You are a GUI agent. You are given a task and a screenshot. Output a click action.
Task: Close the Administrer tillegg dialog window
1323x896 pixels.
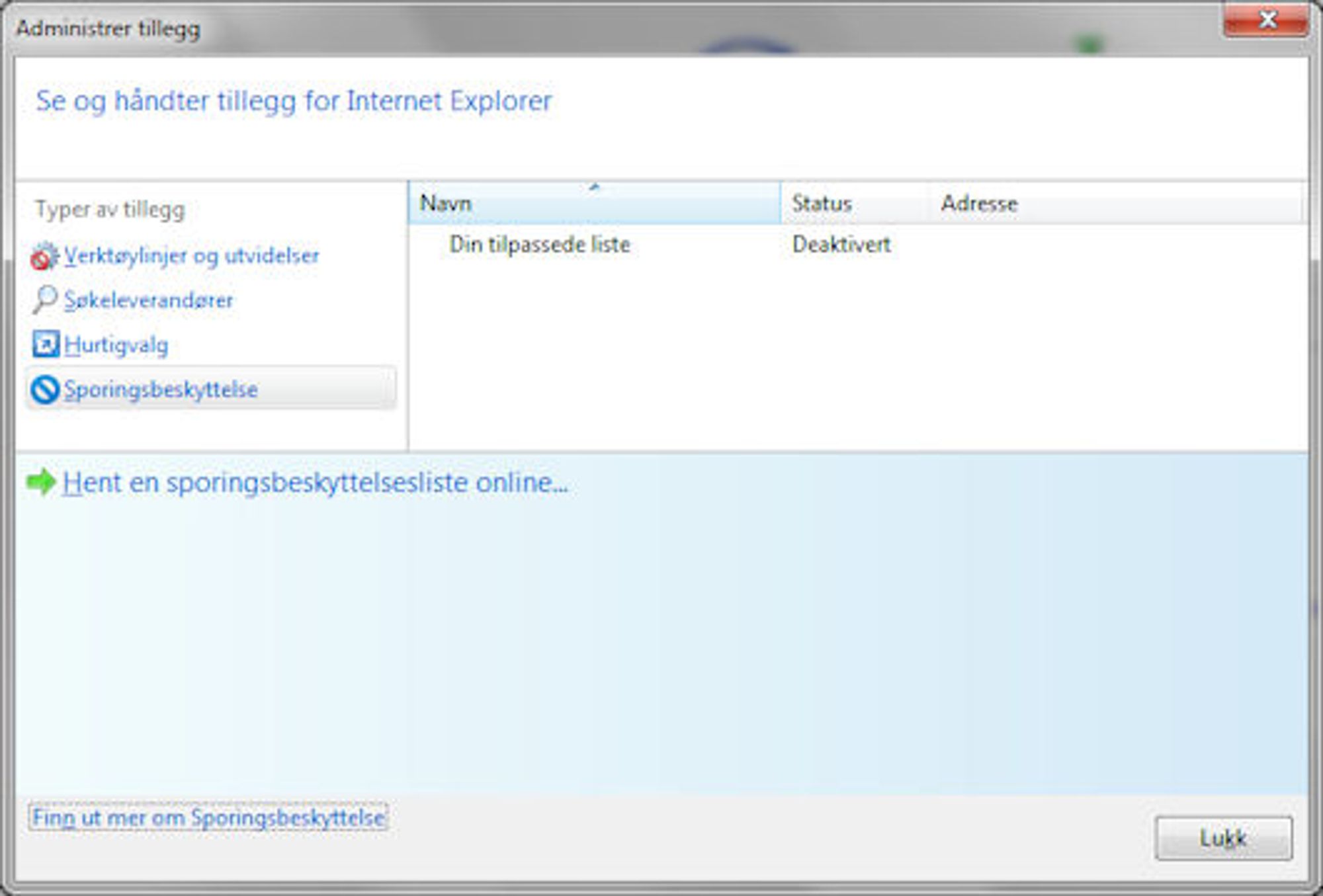pyautogui.click(x=1266, y=20)
